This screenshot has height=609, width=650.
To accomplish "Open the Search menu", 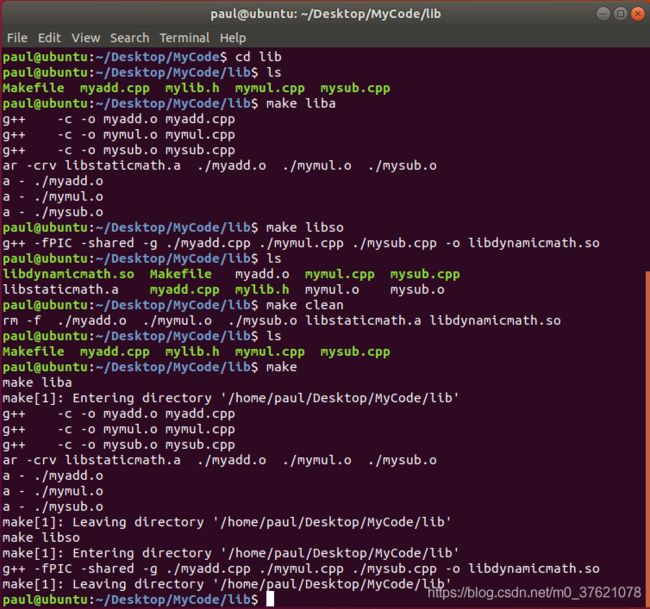I will coord(129,38).
